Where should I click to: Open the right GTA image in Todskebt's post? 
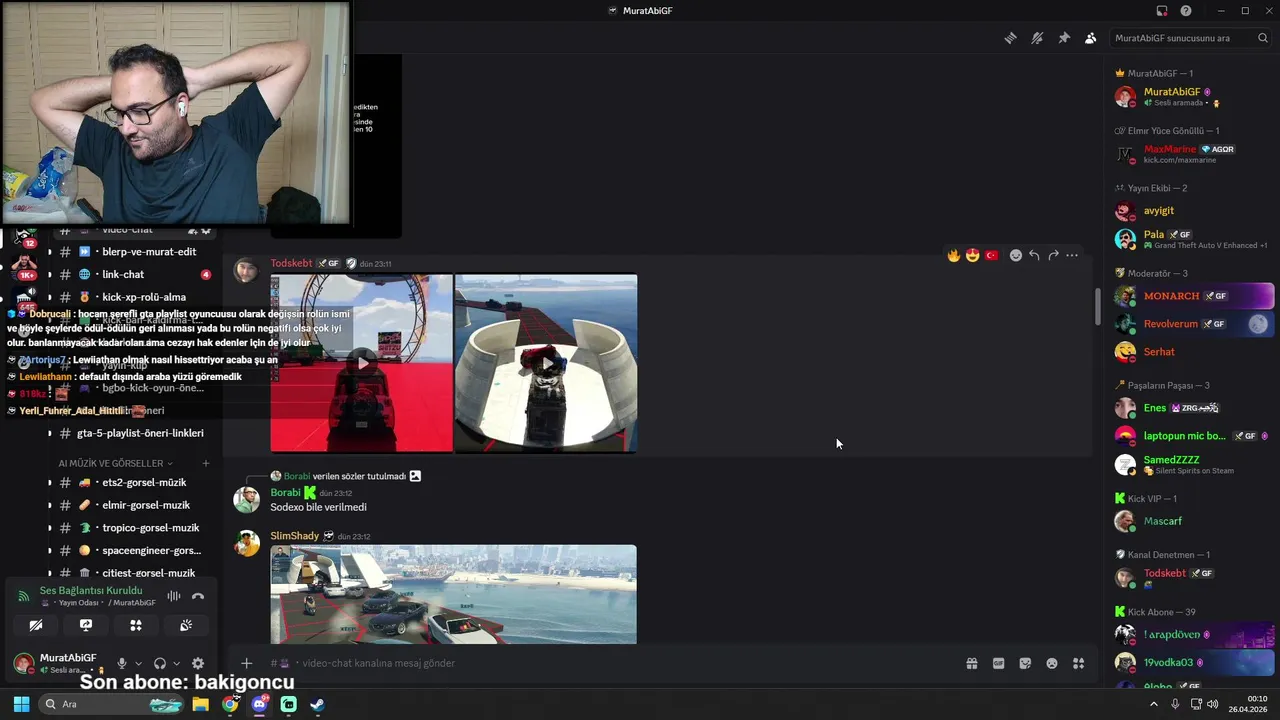coord(546,363)
